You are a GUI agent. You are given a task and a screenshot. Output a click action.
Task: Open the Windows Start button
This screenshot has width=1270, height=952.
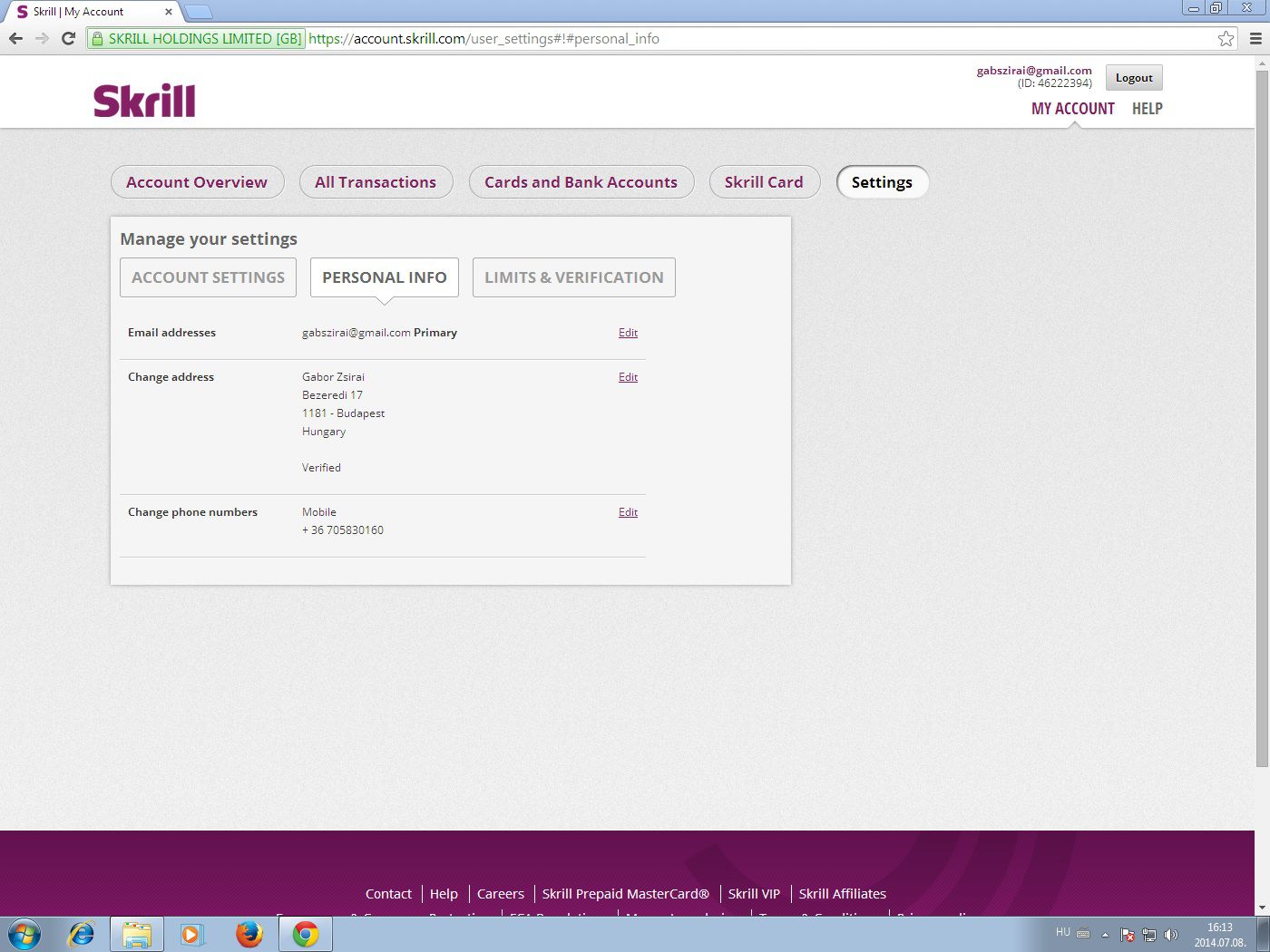(24, 934)
